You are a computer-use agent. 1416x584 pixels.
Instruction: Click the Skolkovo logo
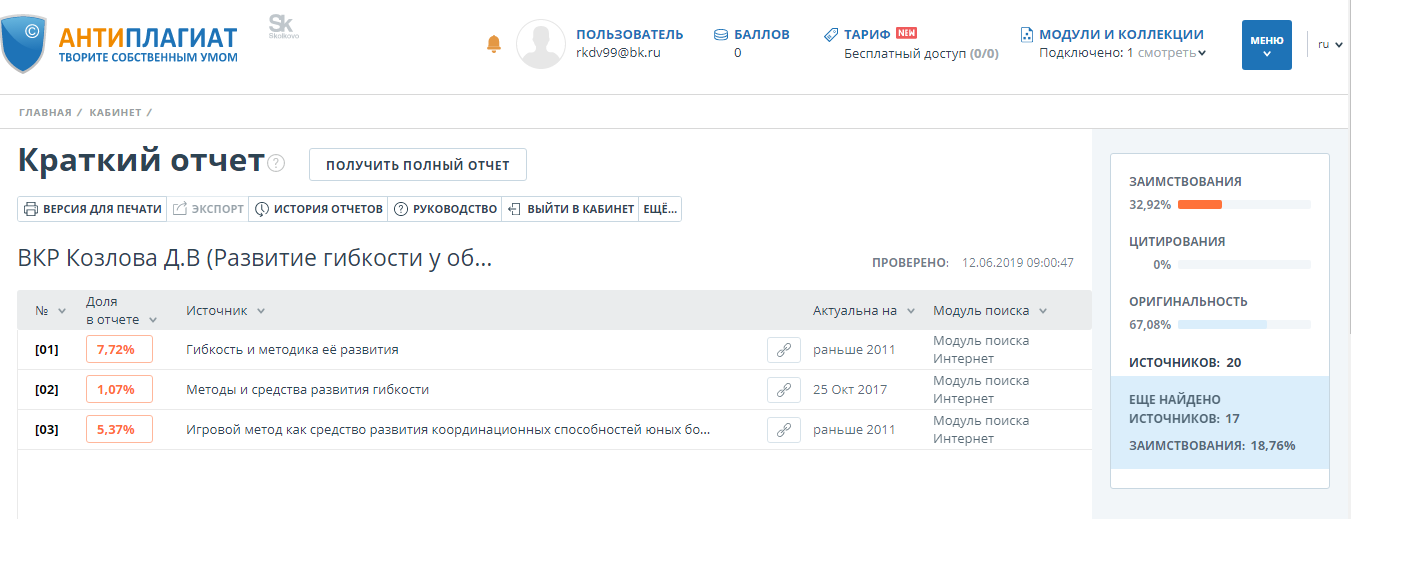[x=283, y=27]
